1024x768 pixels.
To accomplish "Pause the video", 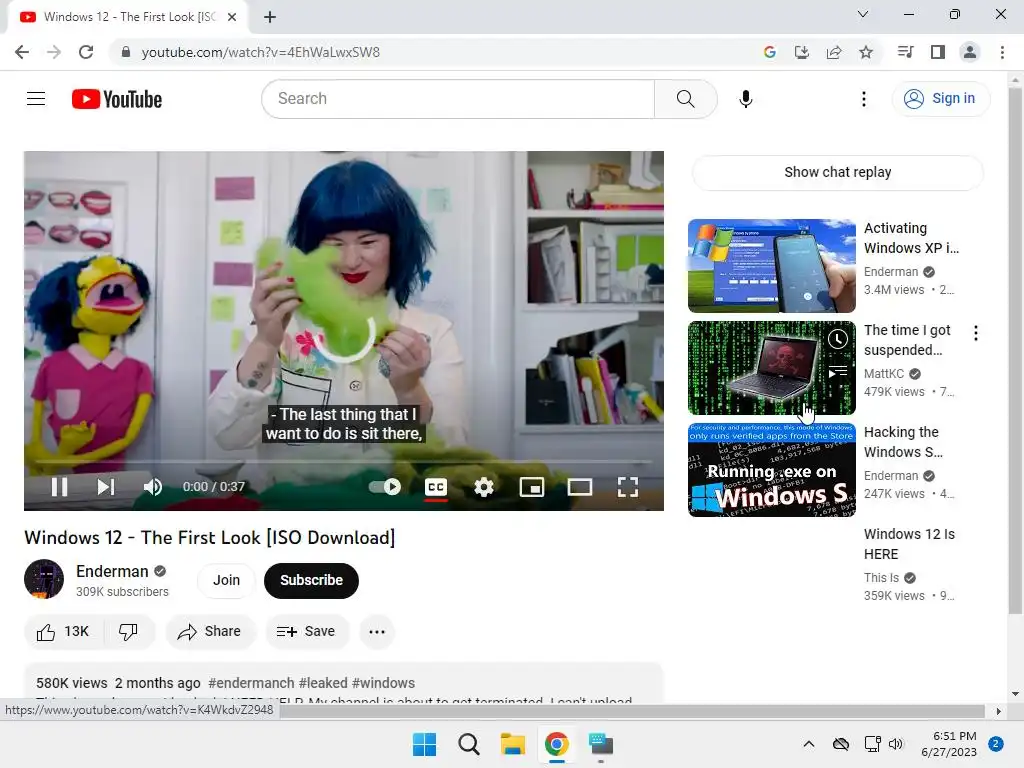I will click(59, 487).
